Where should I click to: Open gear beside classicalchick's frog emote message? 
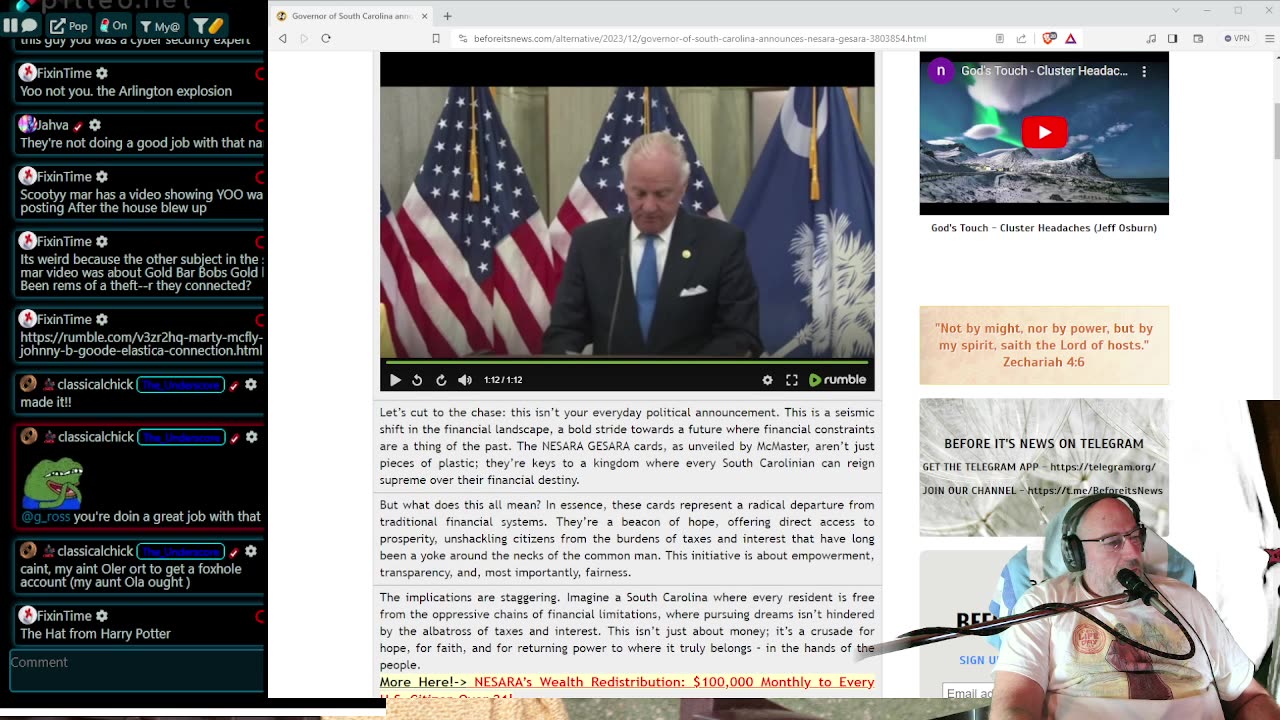point(251,437)
